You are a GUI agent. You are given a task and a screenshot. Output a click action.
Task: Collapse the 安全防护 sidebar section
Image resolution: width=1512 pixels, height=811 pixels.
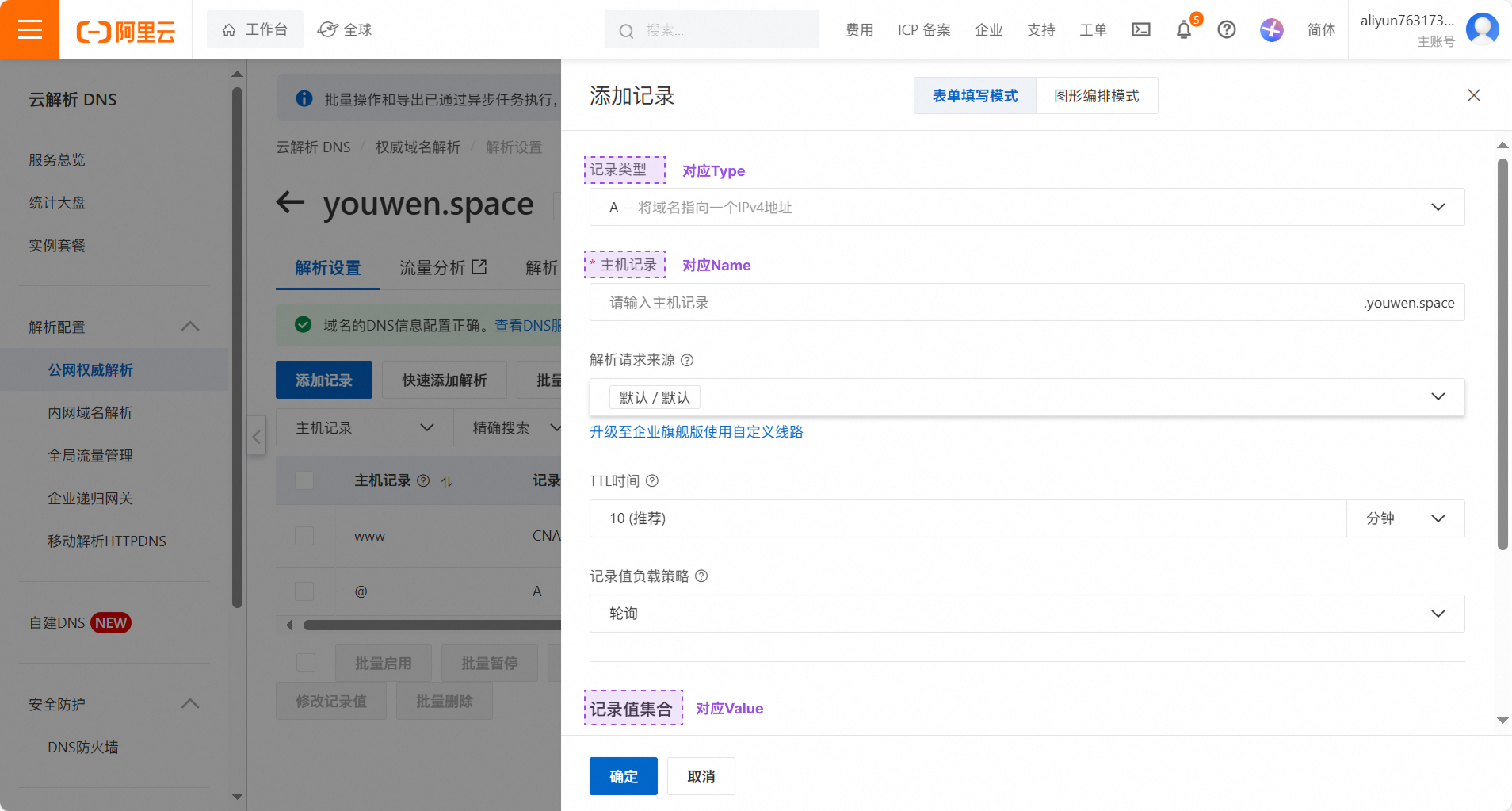[190, 704]
